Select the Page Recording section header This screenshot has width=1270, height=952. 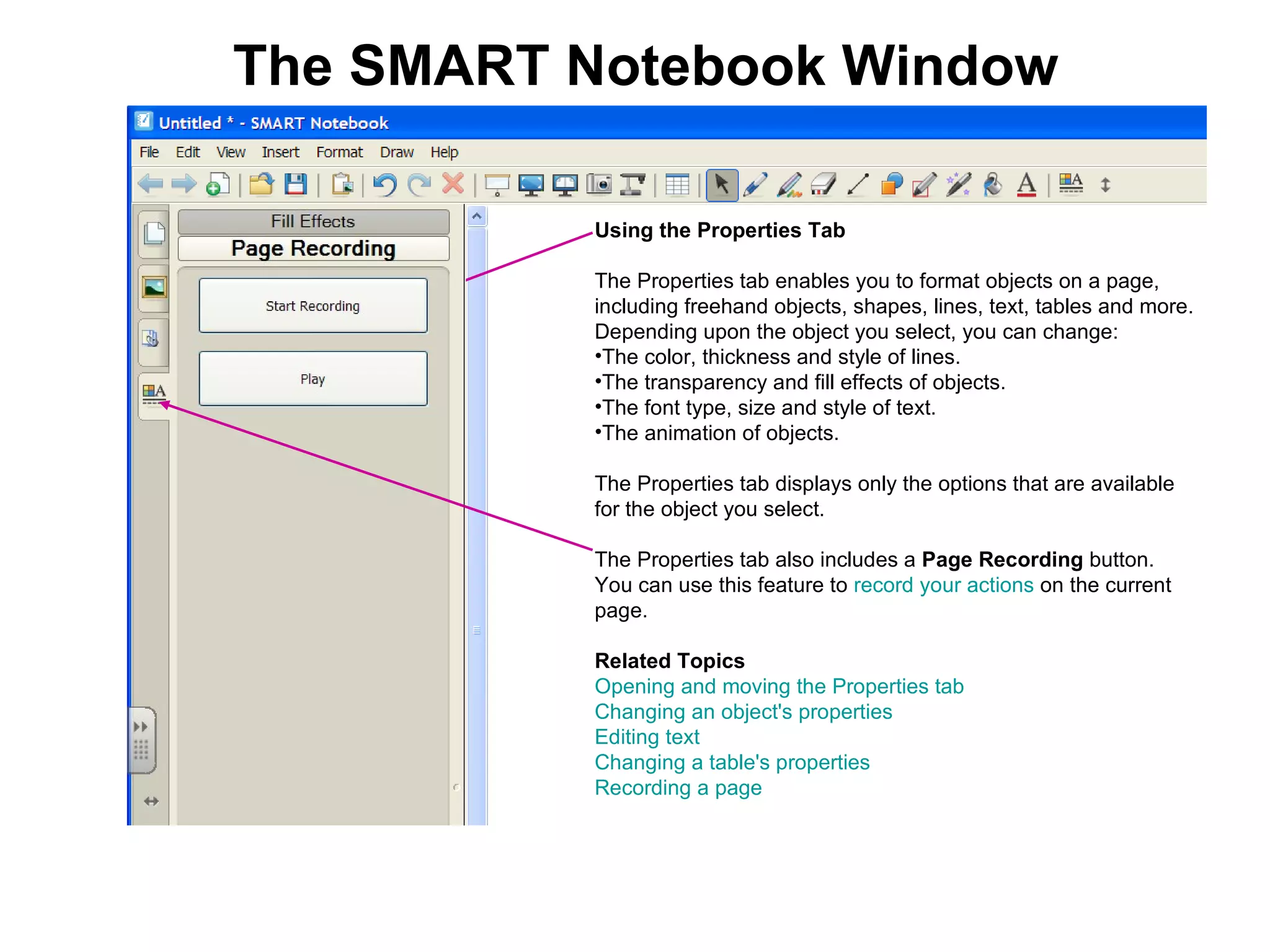(x=313, y=249)
